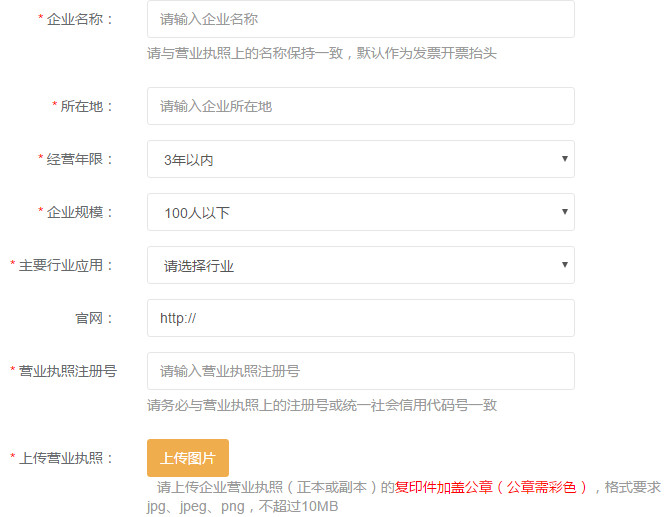Focus the 所在地 text box
This screenshot has height=517, width=664.
(360, 106)
